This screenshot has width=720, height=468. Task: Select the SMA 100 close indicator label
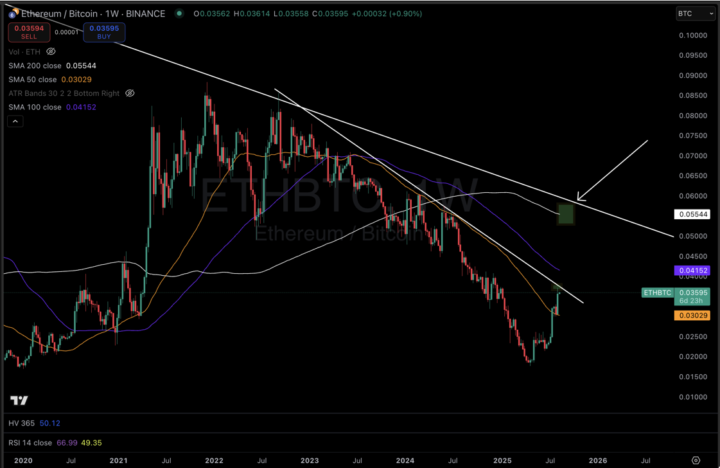point(34,107)
